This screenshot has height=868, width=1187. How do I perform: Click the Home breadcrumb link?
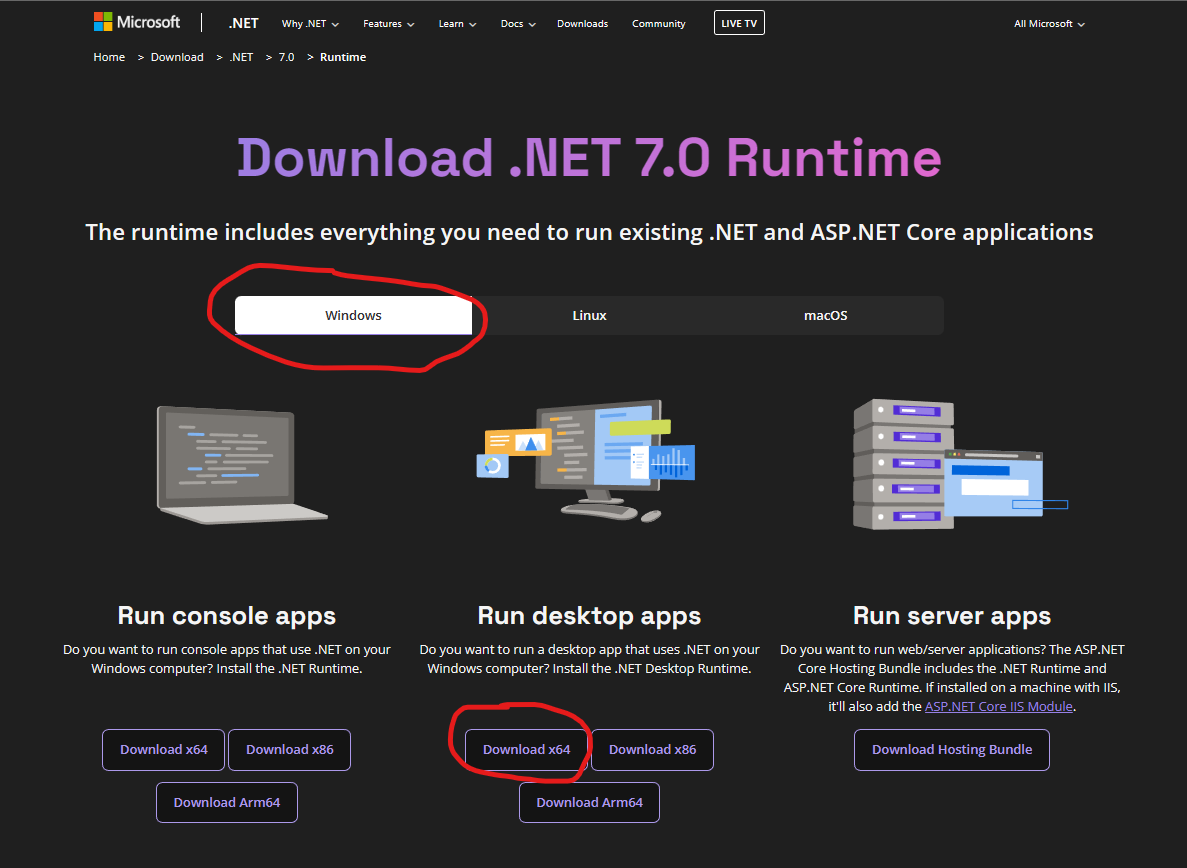click(x=109, y=57)
